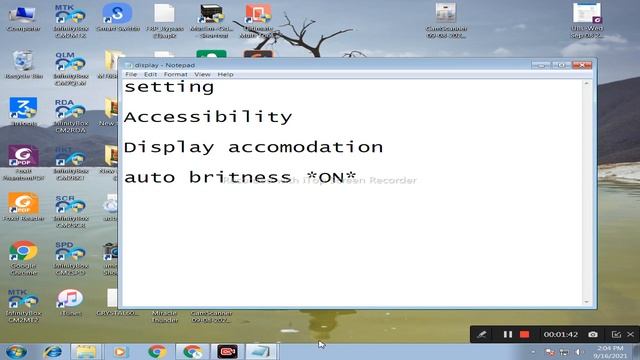Click the 'setting' line in Notepad
This screenshot has height=360, width=640.
point(169,87)
